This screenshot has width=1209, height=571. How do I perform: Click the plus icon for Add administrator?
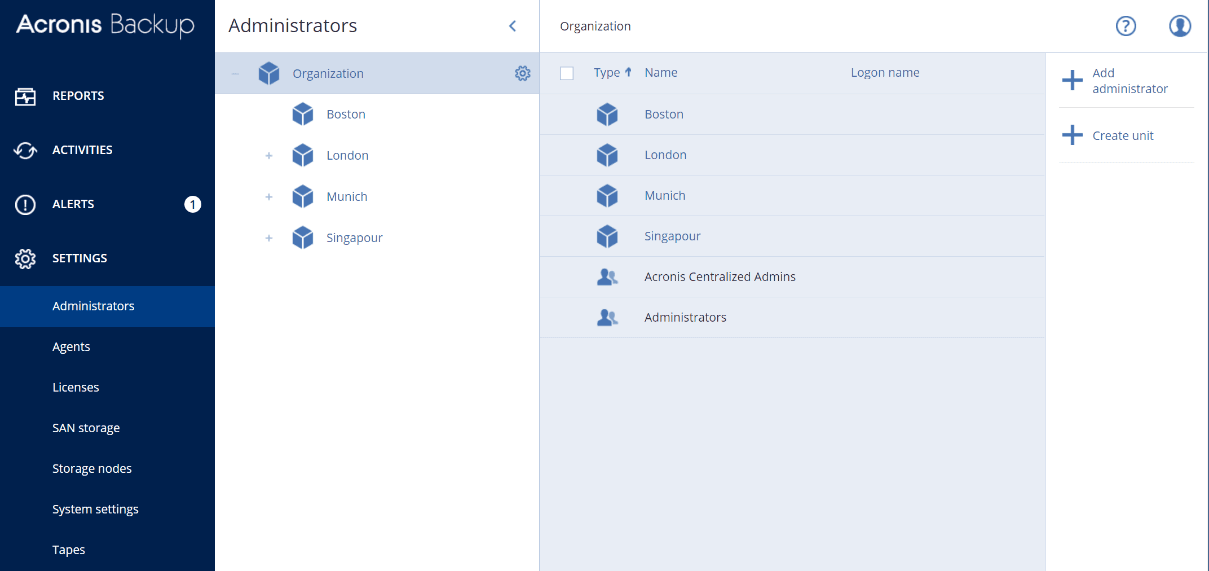[x=1072, y=80]
